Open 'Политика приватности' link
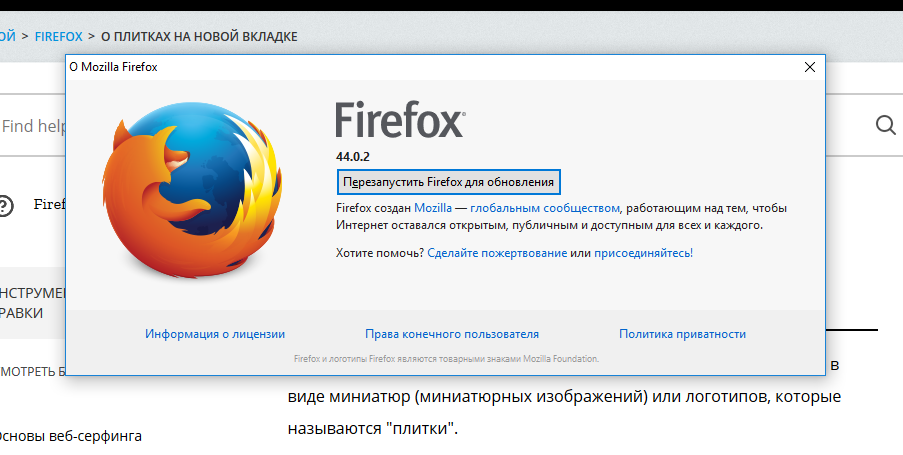This screenshot has height=455, width=903. [682, 334]
